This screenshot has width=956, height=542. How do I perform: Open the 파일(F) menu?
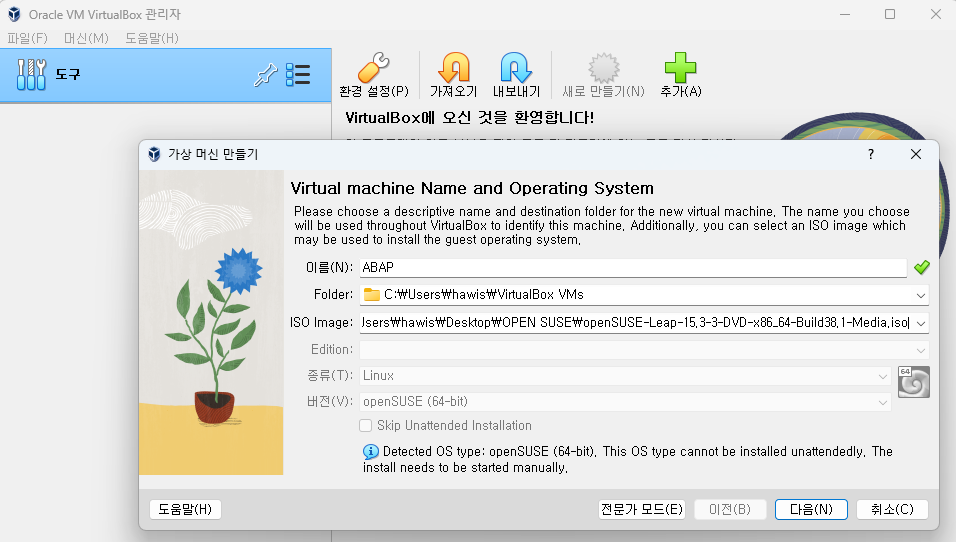click(x=27, y=38)
